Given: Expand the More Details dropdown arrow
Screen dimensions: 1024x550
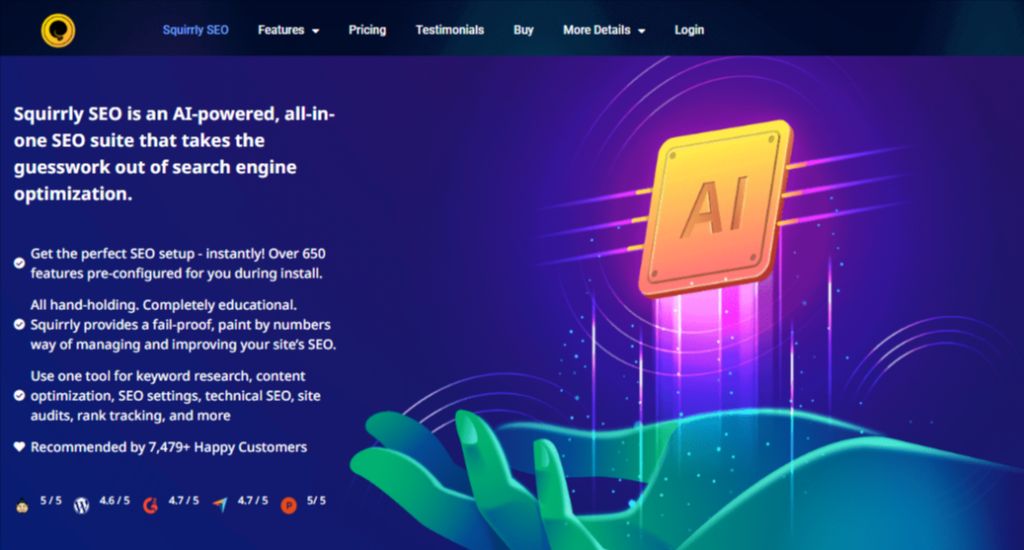Looking at the screenshot, I should 641,31.
